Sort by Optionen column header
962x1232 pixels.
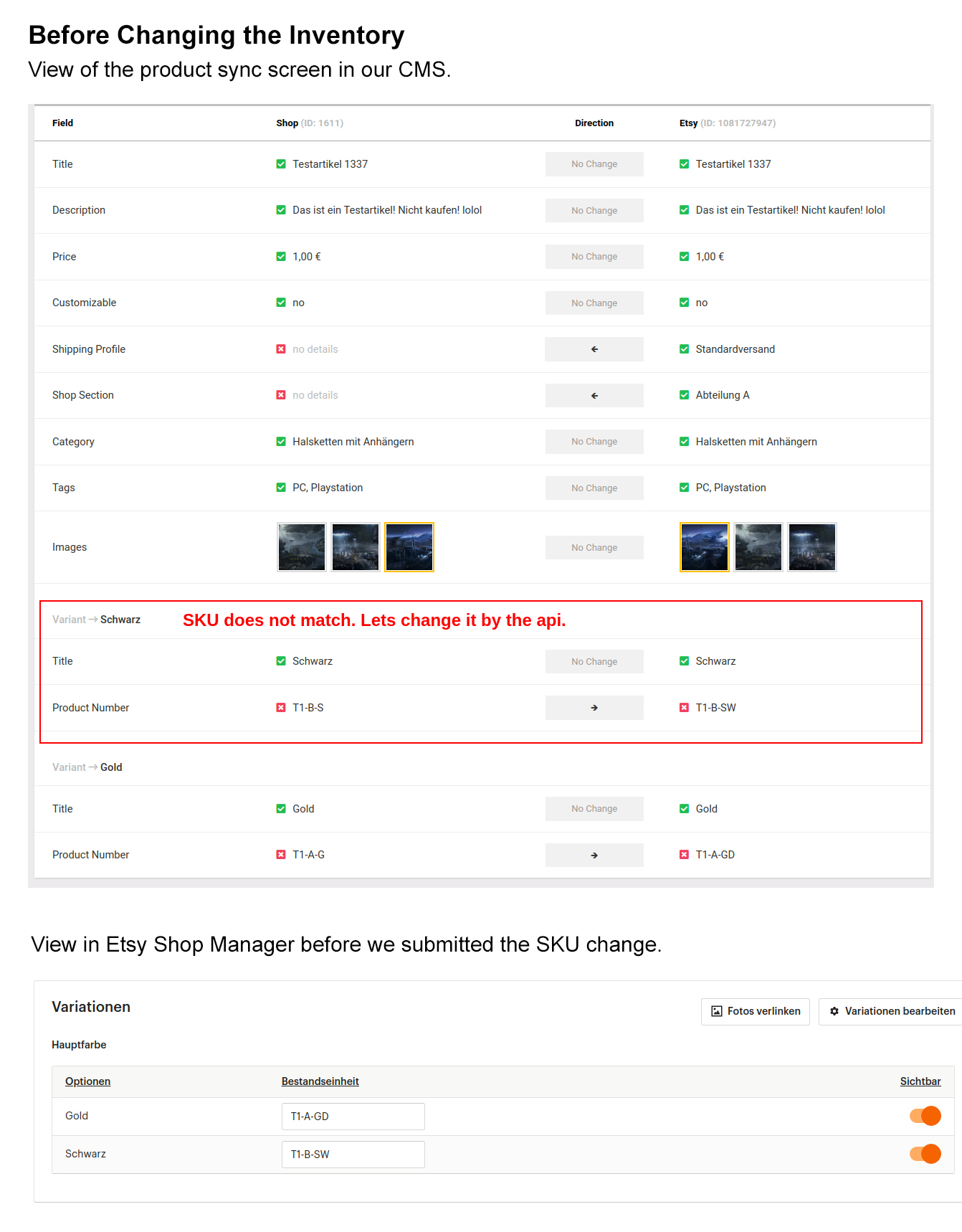click(87, 1081)
